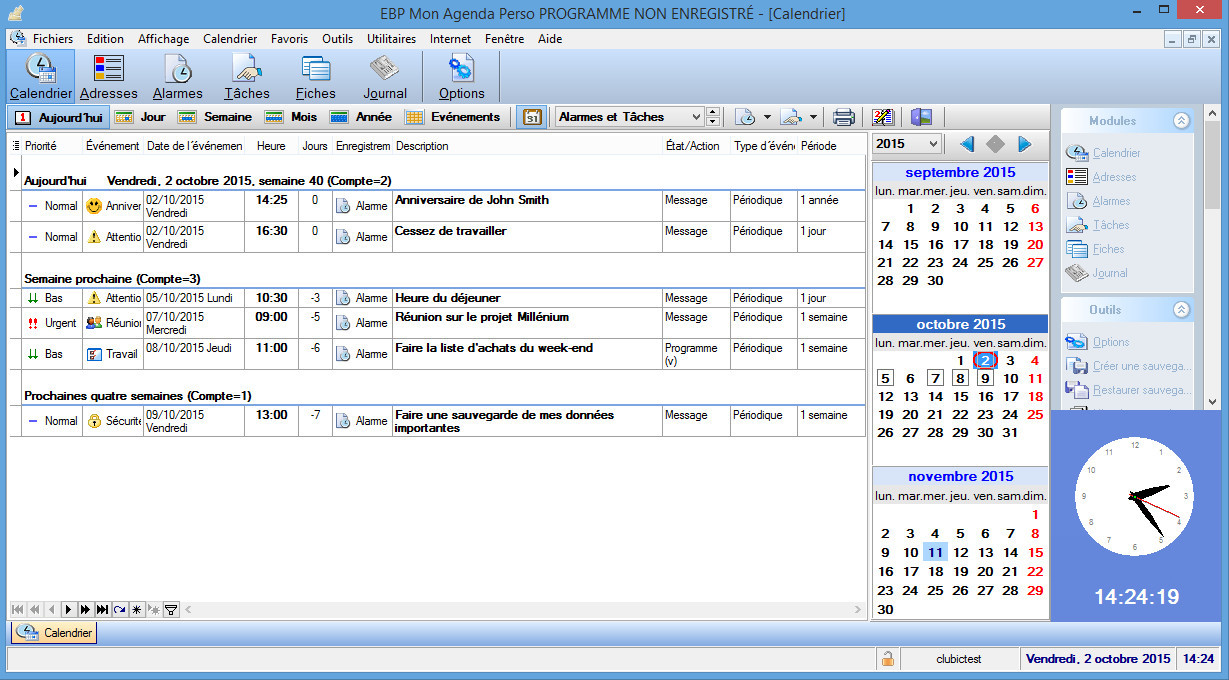Select the Adresses toolbar icon
Image resolution: width=1229 pixels, height=680 pixels.
[x=108, y=76]
